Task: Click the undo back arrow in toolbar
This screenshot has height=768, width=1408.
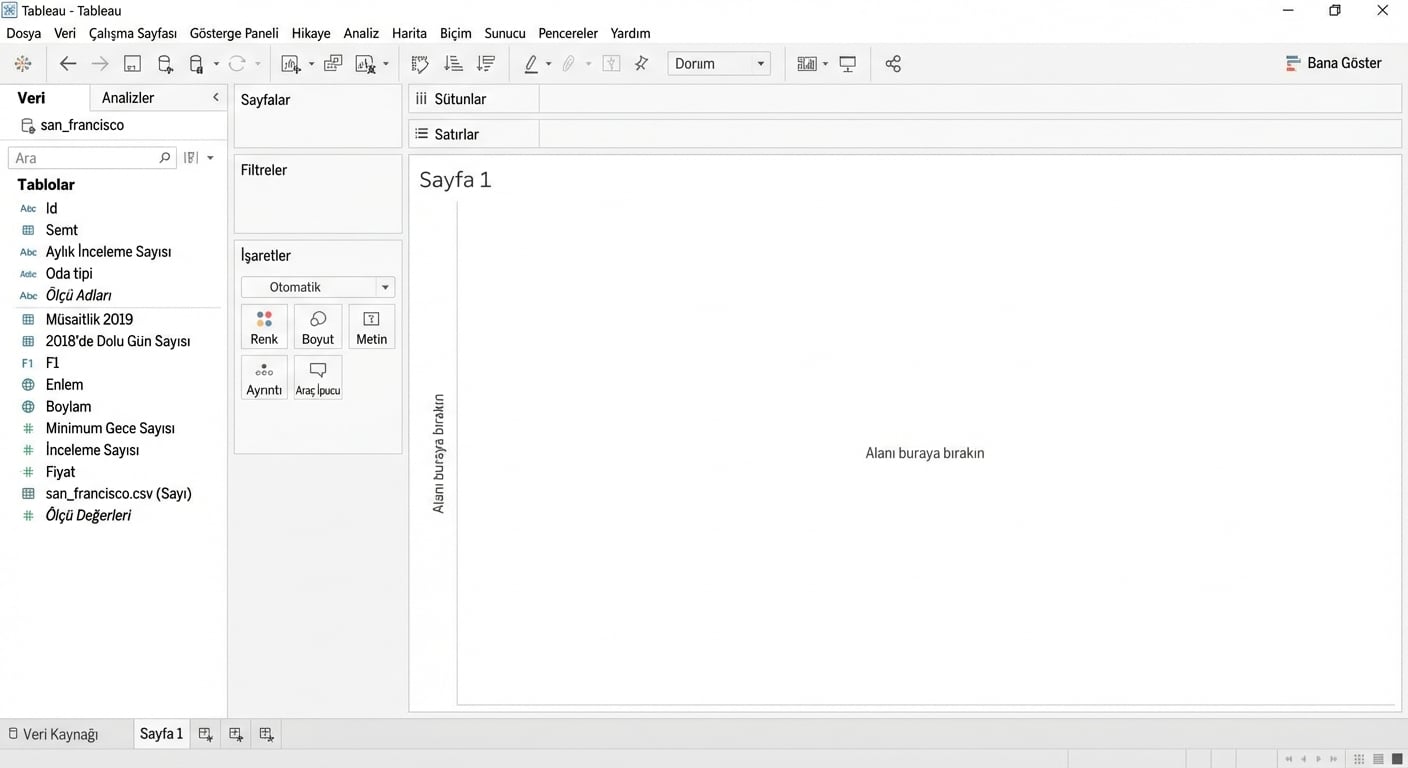Action: [x=68, y=64]
